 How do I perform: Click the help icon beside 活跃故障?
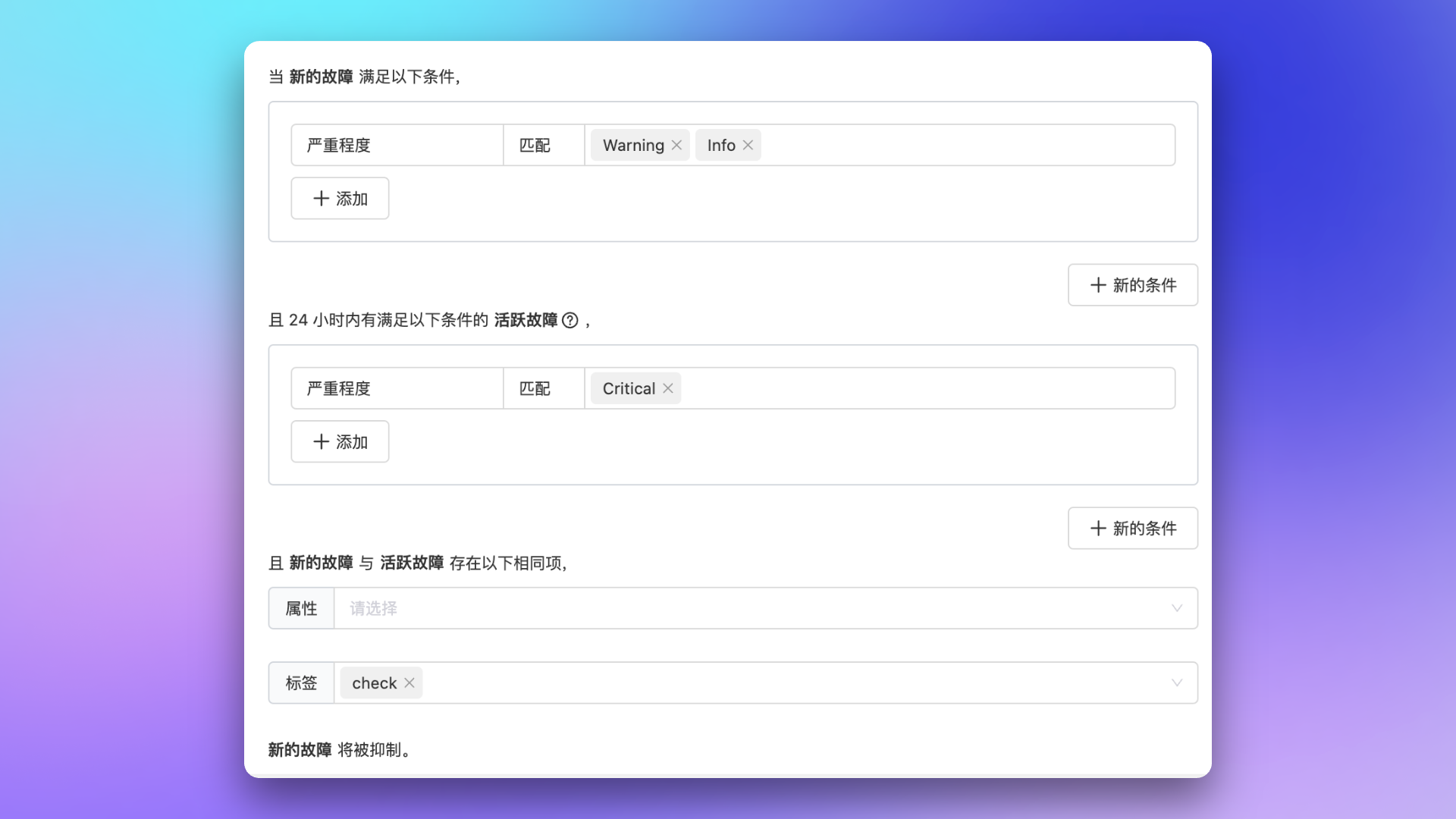click(570, 320)
